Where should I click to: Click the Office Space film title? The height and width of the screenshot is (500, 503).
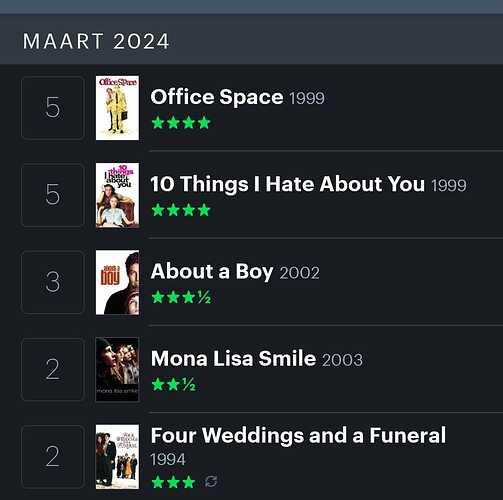click(217, 97)
